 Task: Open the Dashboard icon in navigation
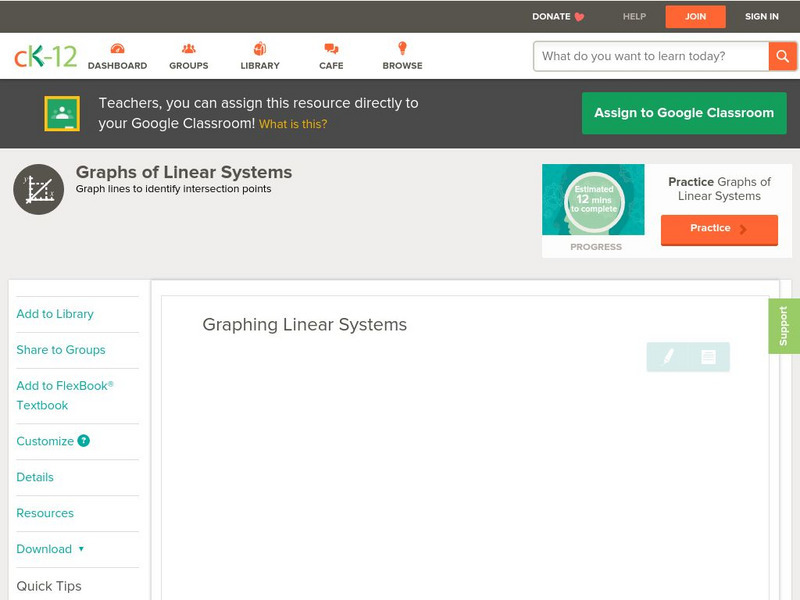117,49
